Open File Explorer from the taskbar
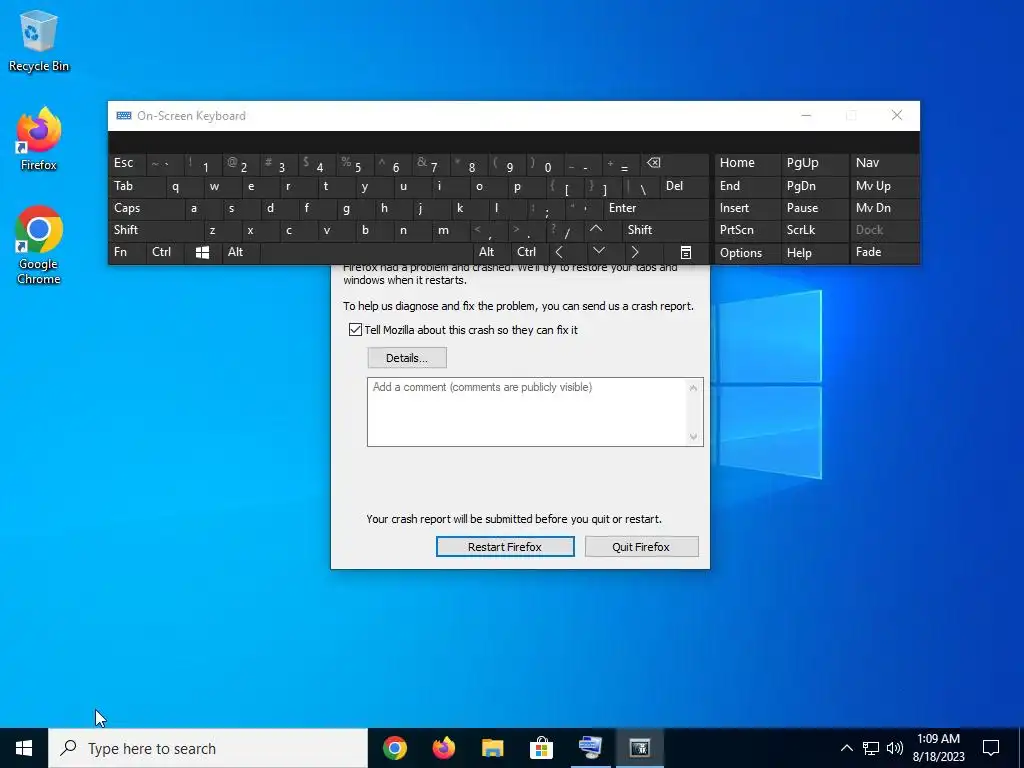 pos(492,748)
